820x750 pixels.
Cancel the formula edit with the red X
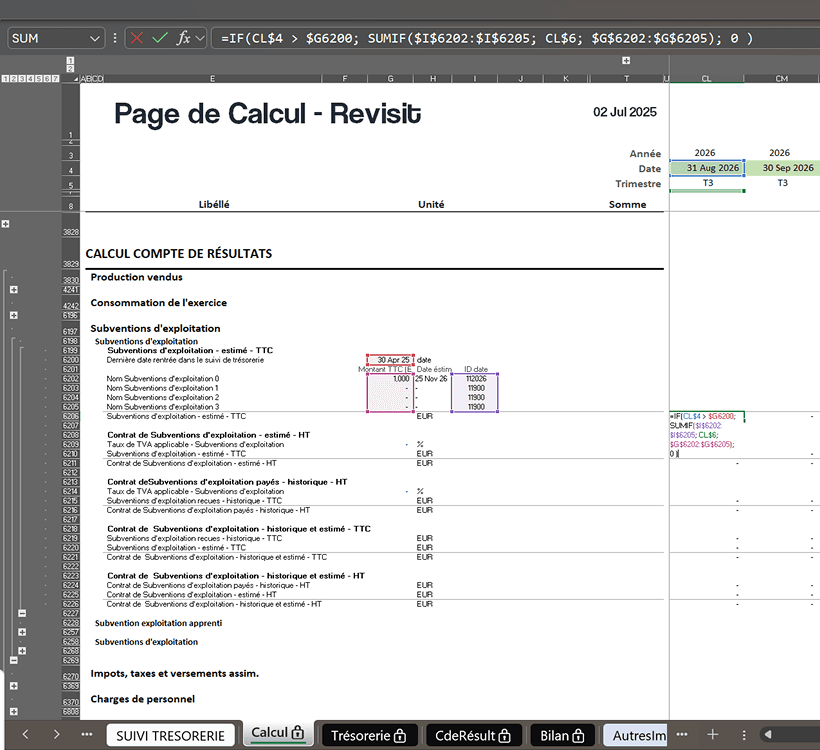point(136,38)
